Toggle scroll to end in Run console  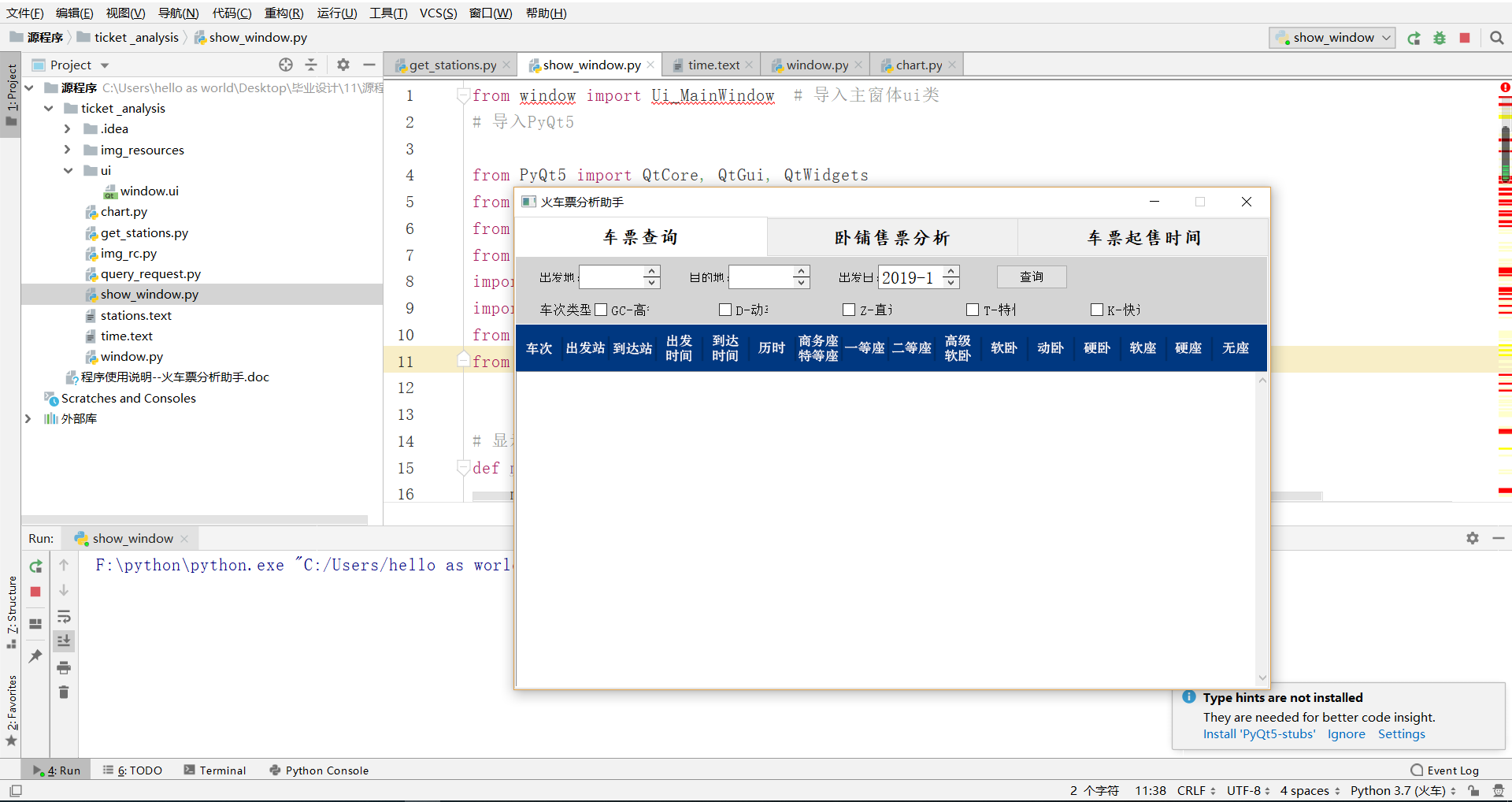pos(64,641)
